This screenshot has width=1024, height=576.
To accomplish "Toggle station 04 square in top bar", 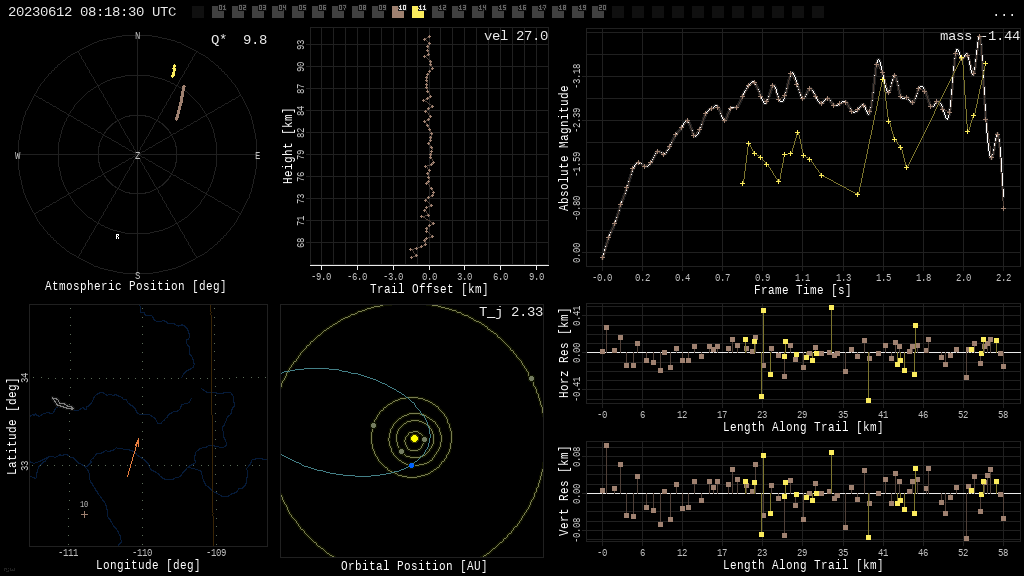I will [x=278, y=12].
